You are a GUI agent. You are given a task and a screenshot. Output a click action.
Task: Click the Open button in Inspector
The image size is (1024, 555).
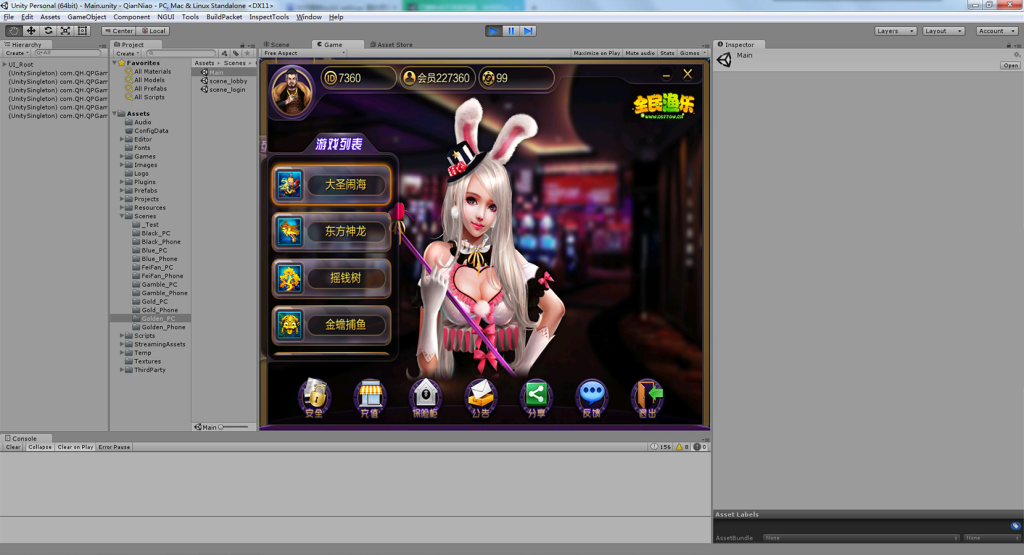pyautogui.click(x=1010, y=66)
